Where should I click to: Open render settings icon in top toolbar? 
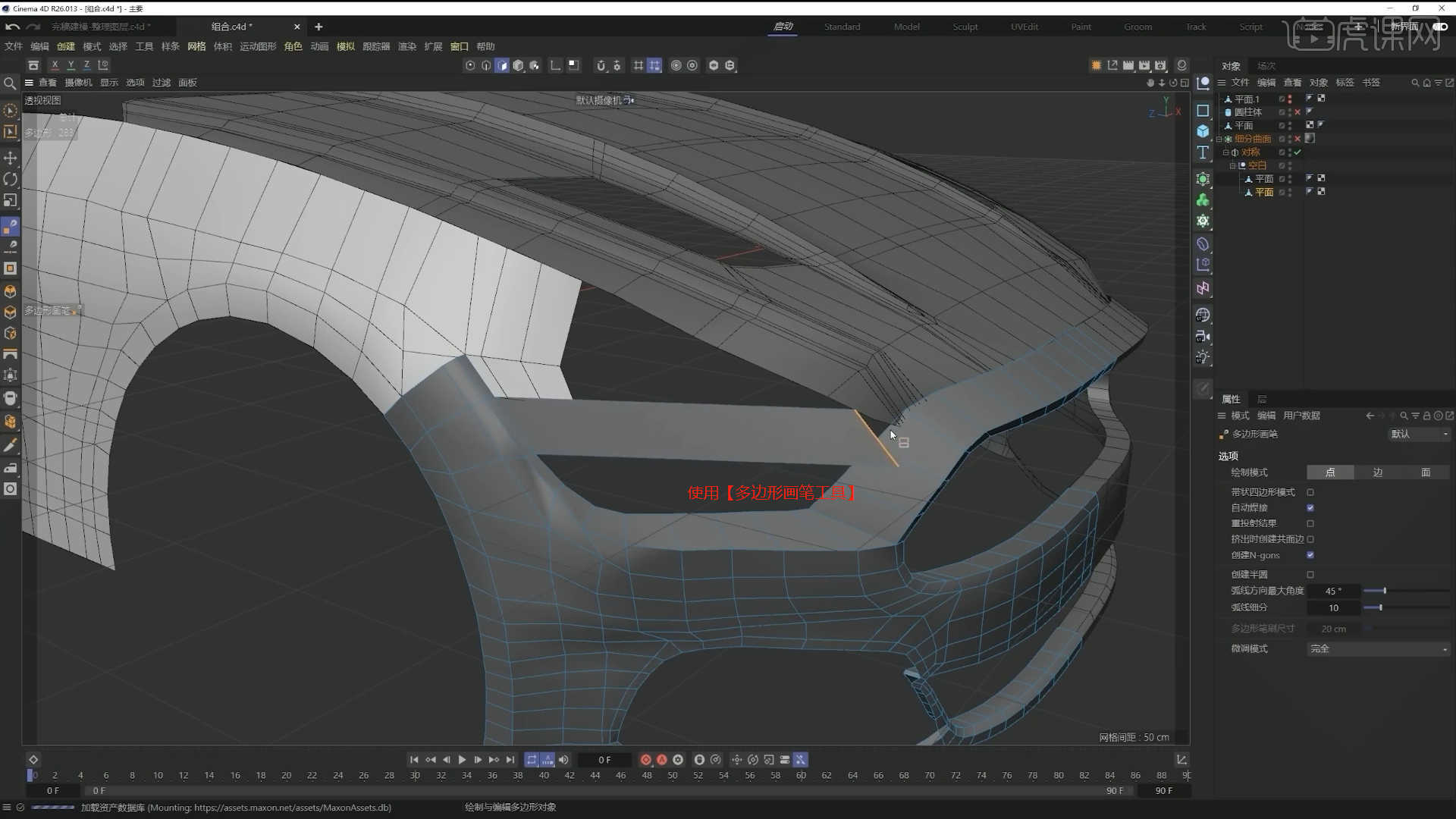(x=1160, y=65)
